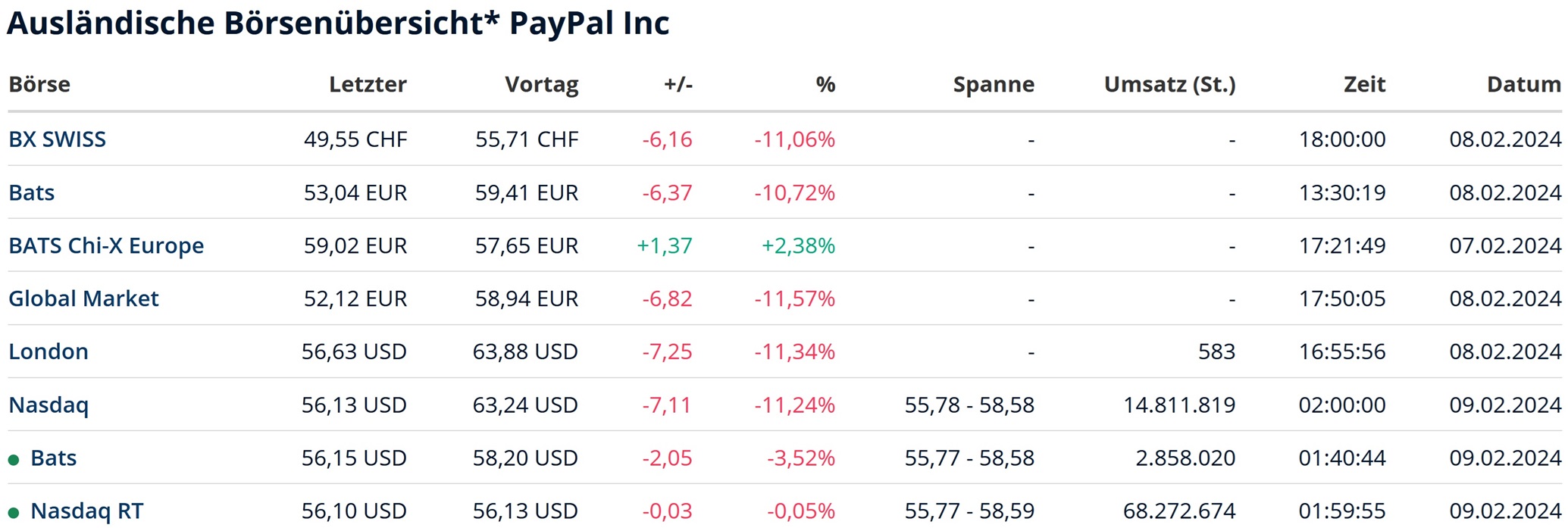The image size is (1568, 528).
Task: Open the Bats link in the EUR row
Action: pos(31,192)
